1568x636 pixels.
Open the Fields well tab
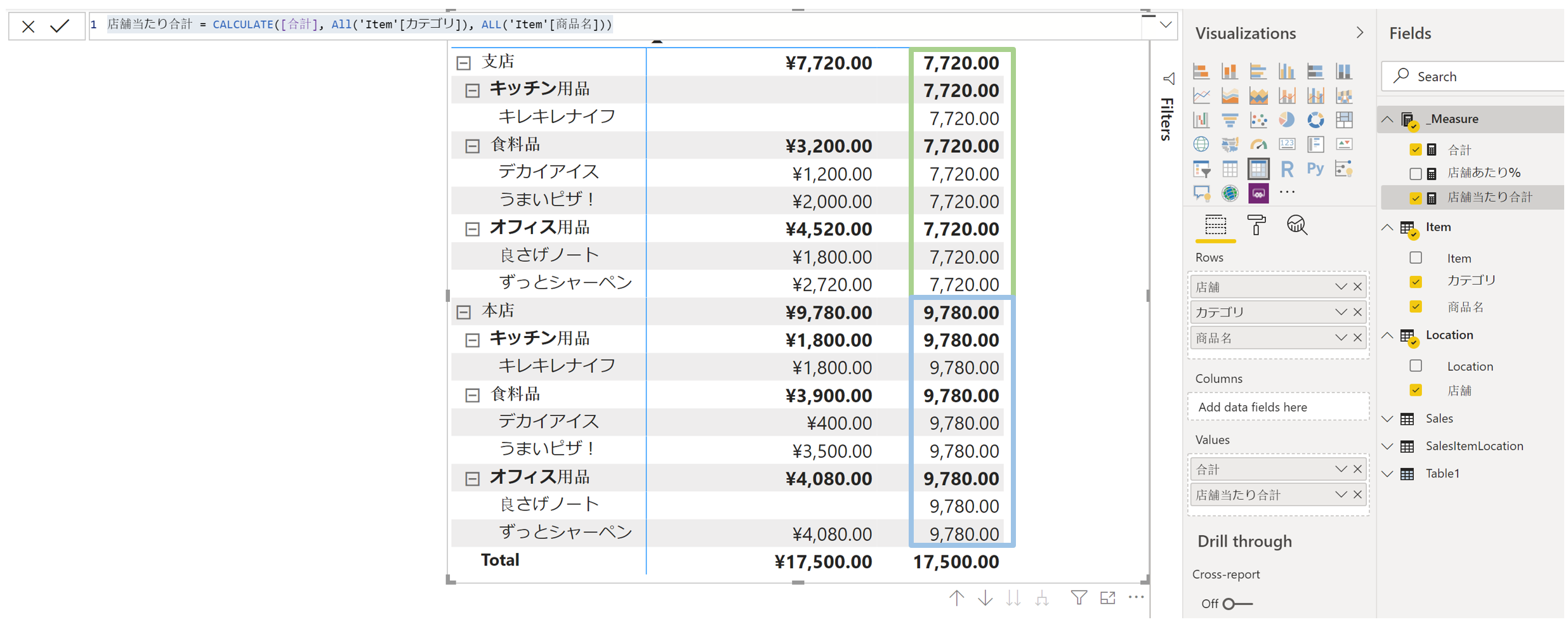coord(1215,226)
